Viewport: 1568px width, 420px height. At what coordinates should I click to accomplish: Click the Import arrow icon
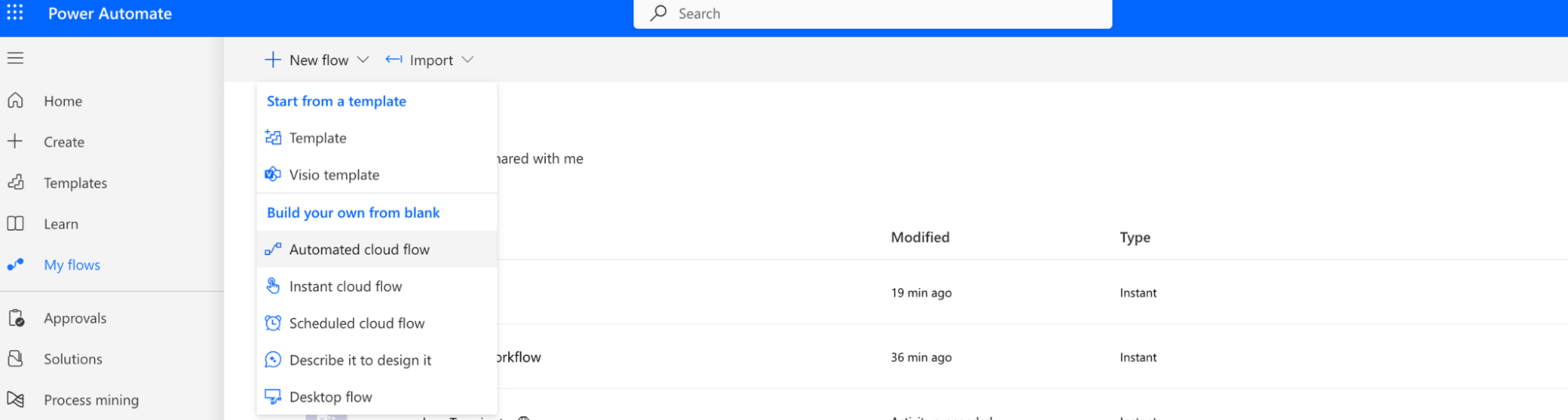pos(394,60)
